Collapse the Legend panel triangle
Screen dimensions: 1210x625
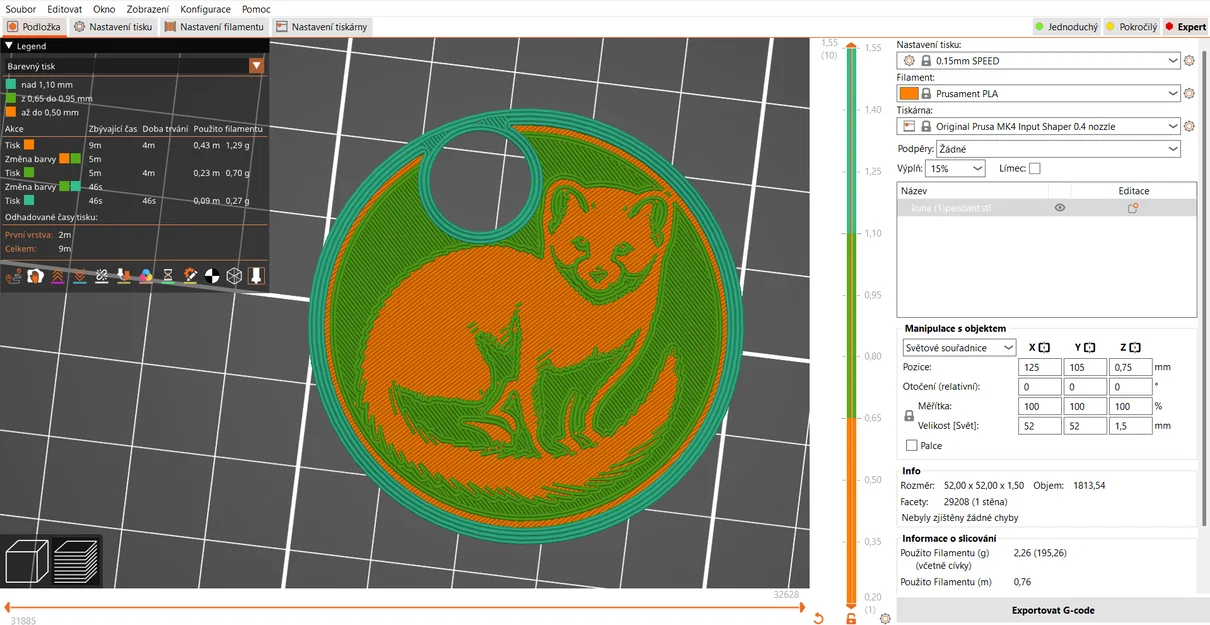(9, 46)
